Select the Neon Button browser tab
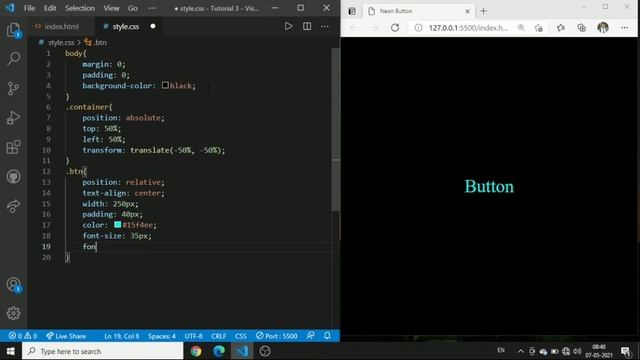Image resolution: width=640 pixels, height=360 pixels. [418, 11]
